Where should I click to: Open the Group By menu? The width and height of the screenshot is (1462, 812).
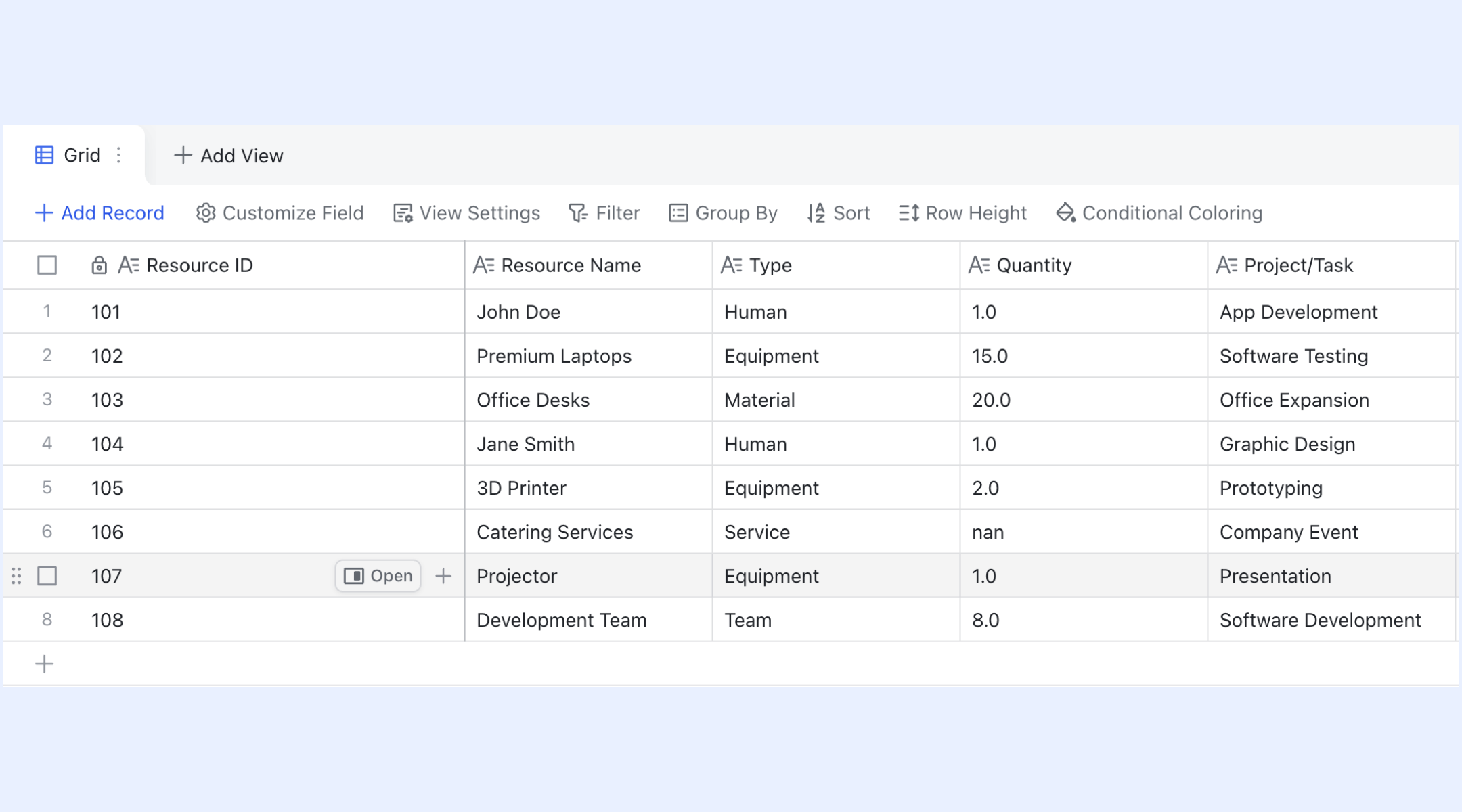[723, 213]
